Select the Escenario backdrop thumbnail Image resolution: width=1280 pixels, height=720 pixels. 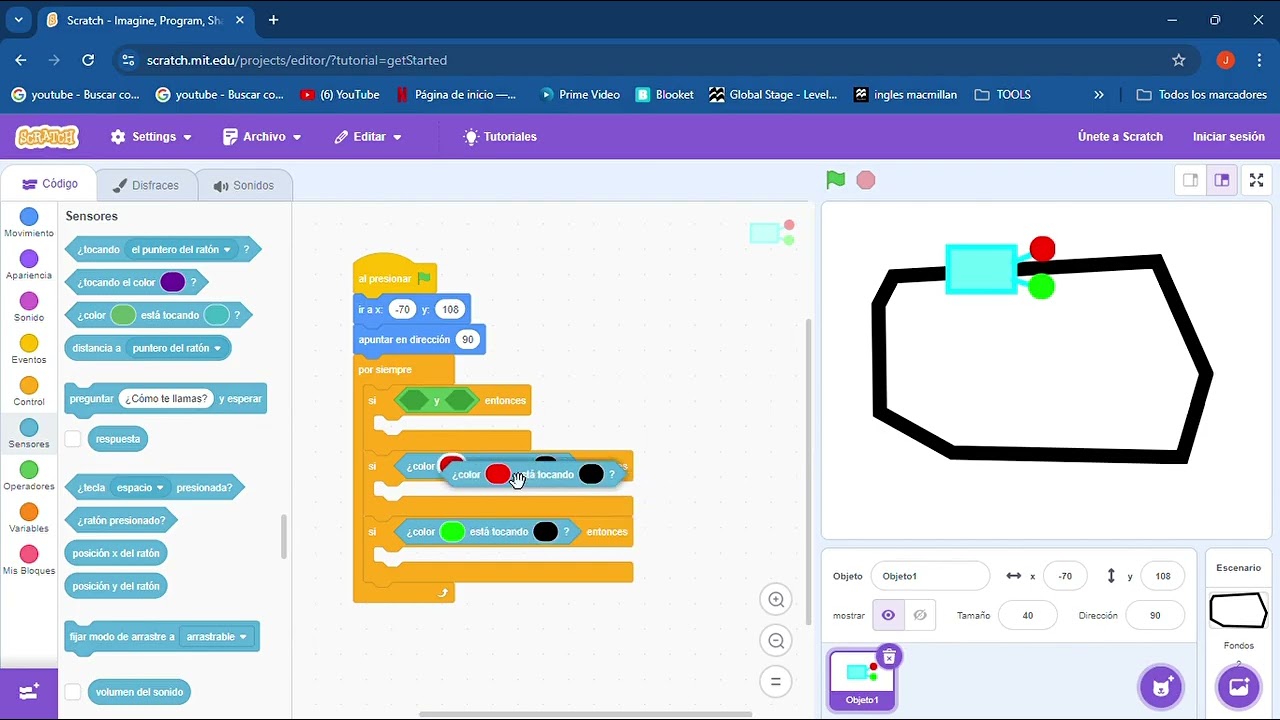1238,610
